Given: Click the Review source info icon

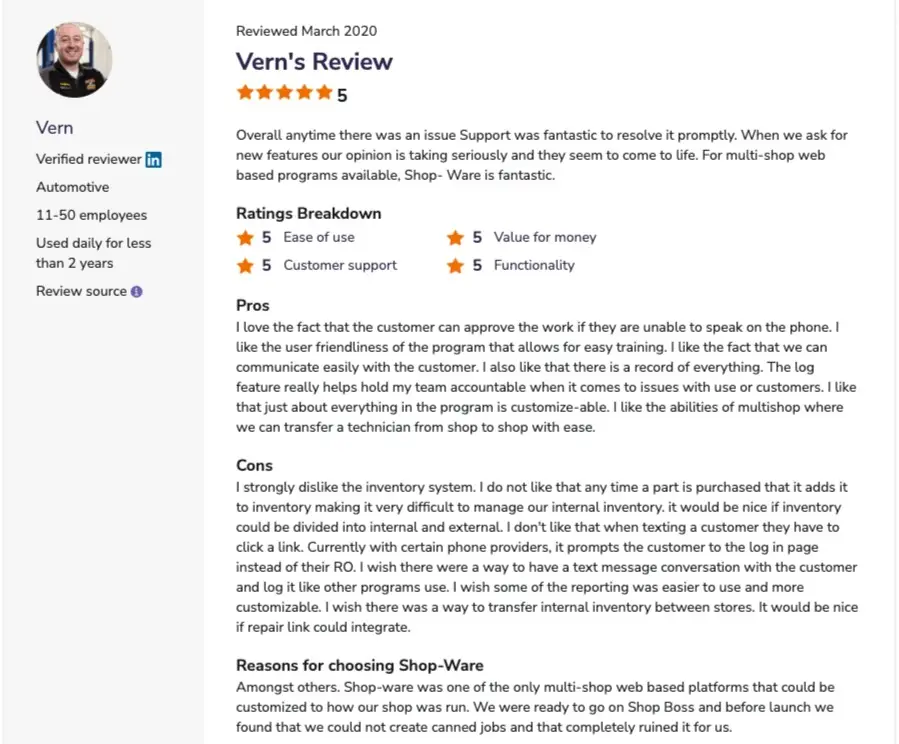Looking at the screenshot, I should click(x=137, y=292).
